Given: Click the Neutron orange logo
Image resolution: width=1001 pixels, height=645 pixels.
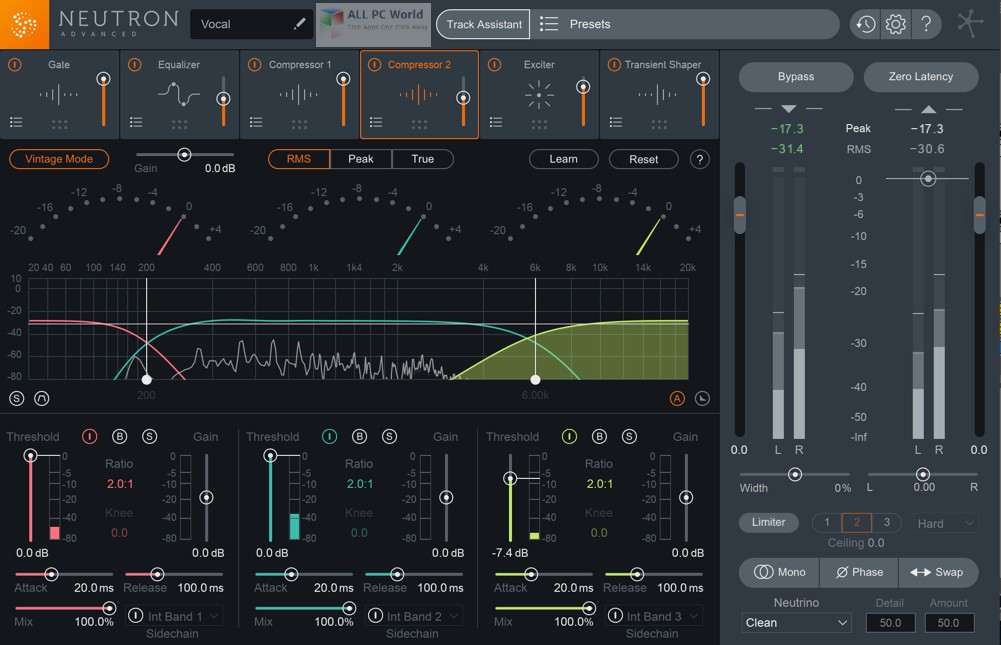Looking at the screenshot, I should coord(24,24).
